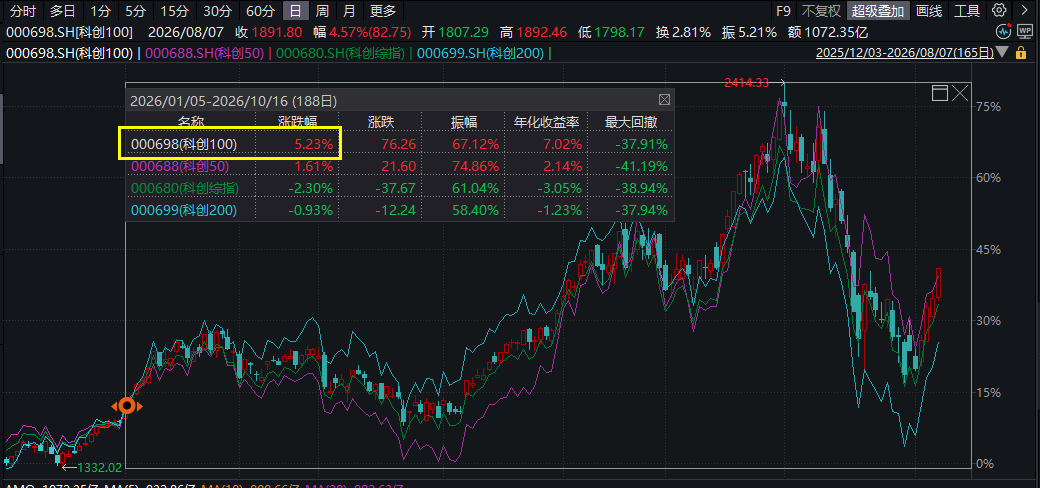Select the 30分 period tab

pos(216,10)
